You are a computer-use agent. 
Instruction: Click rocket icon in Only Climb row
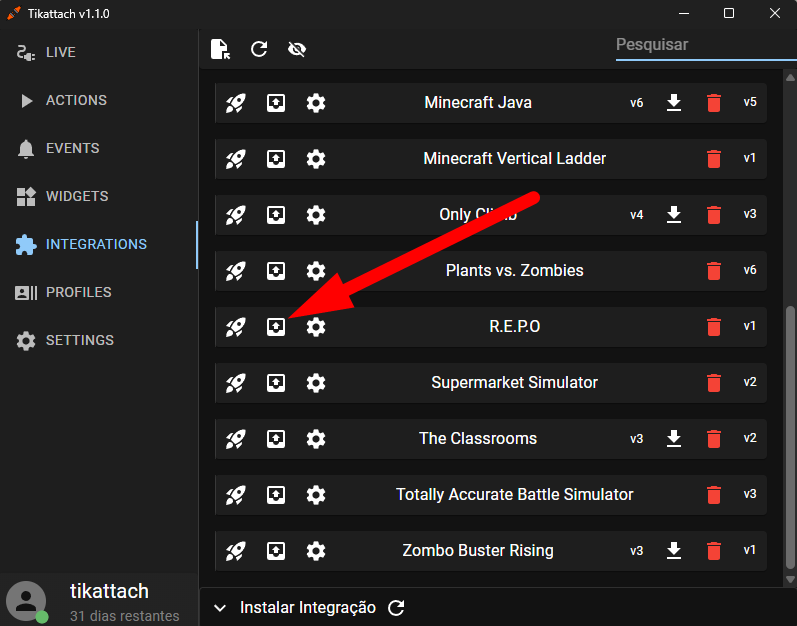click(x=235, y=215)
